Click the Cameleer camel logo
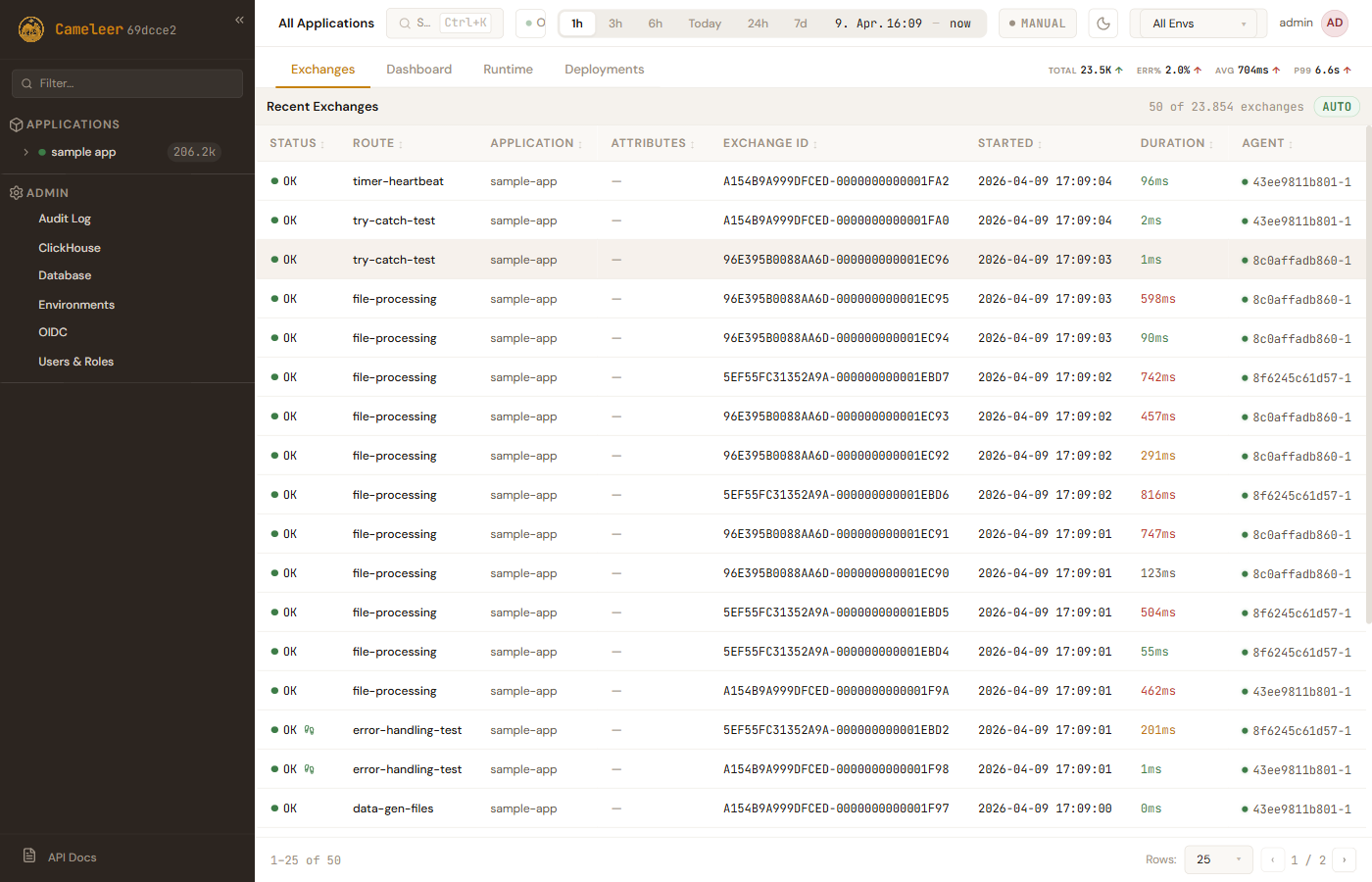Viewport: 1372px width, 882px height. (x=31, y=29)
